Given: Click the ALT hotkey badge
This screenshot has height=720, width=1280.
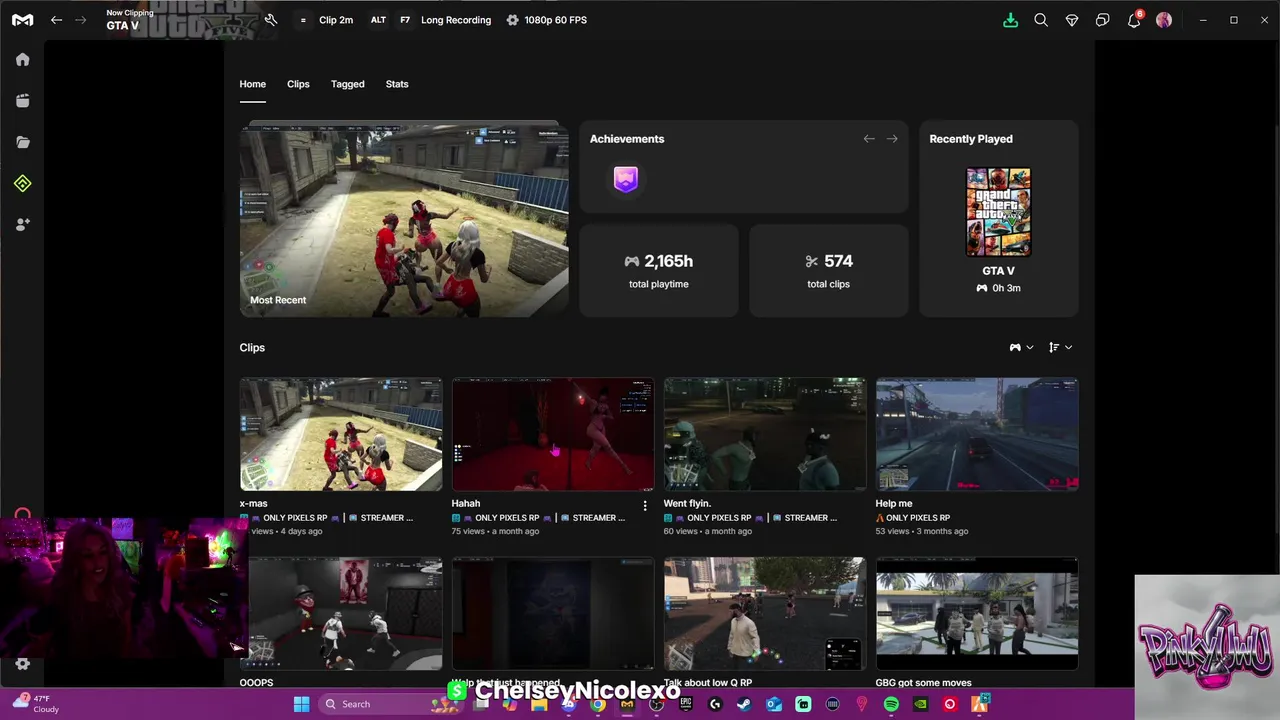Looking at the screenshot, I should 378,20.
